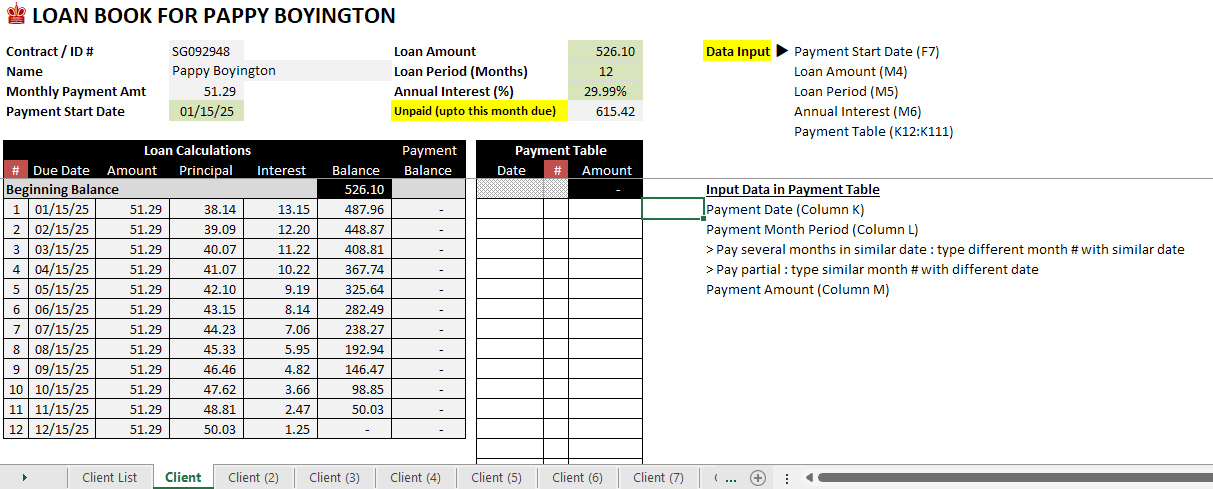
Task: Click the Principal column header
Action: click(x=206, y=170)
